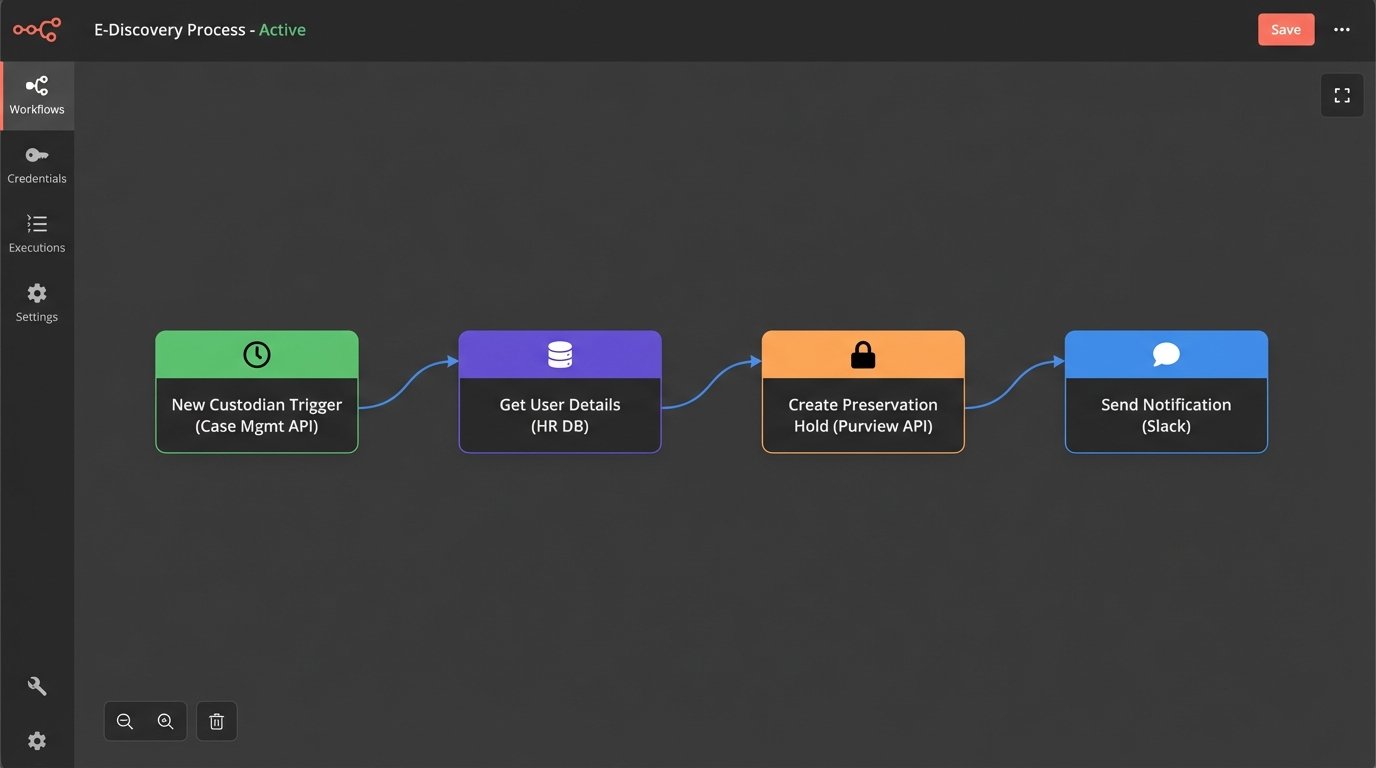Screen dimensions: 1376x768
Task: Open Settings from the sidebar
Action: [37, 302]
